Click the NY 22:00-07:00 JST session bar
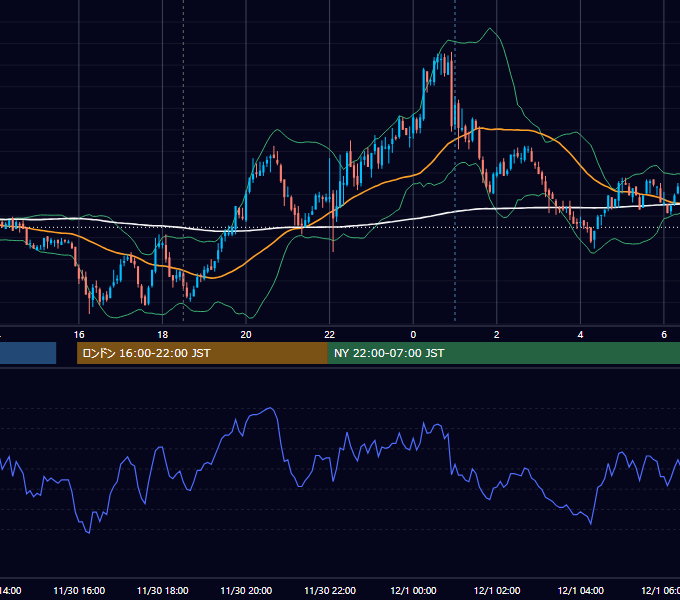The image size is (680, 600). [x=503, y=353]
